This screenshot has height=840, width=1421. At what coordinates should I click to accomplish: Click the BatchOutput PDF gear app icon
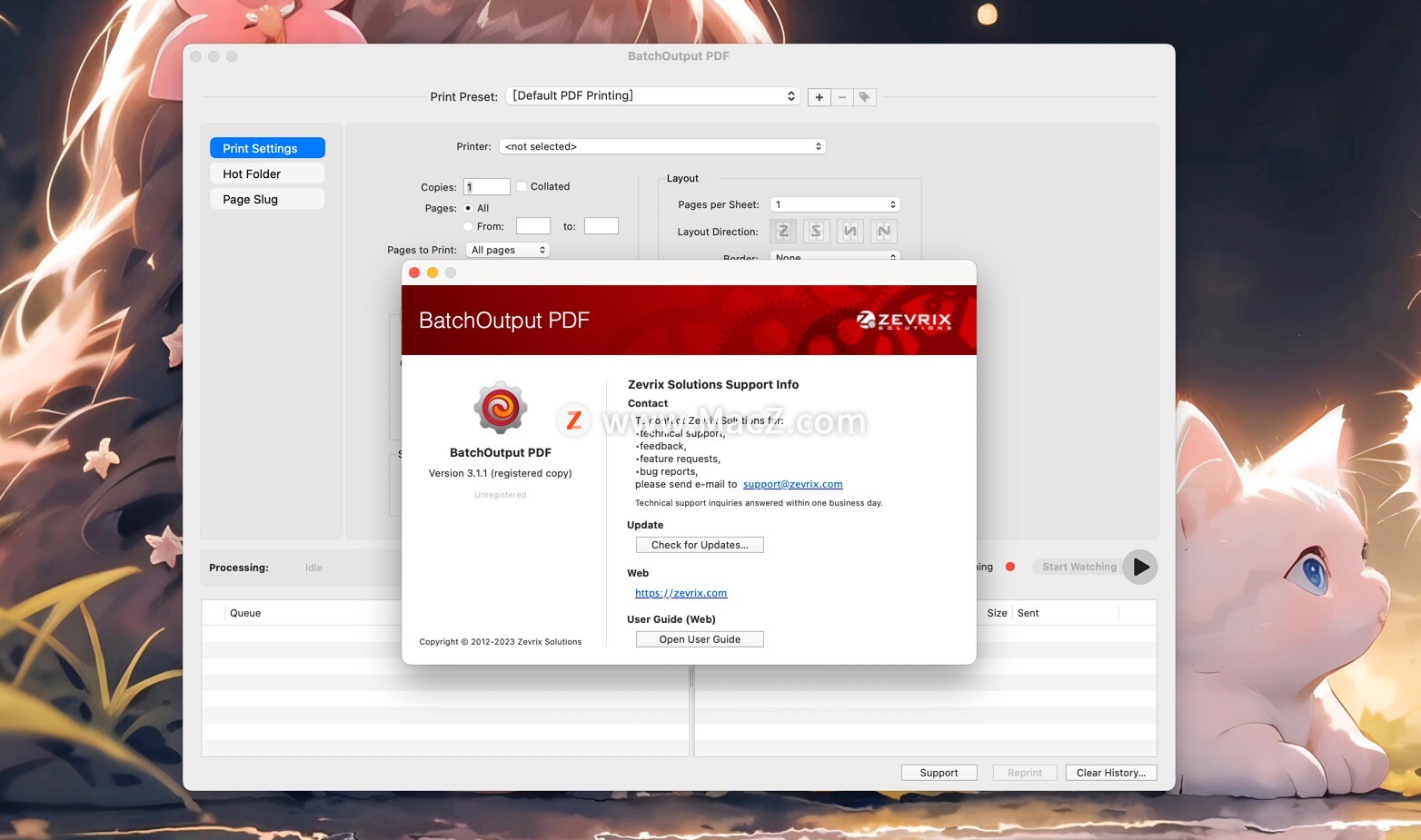tap(501, 409)
